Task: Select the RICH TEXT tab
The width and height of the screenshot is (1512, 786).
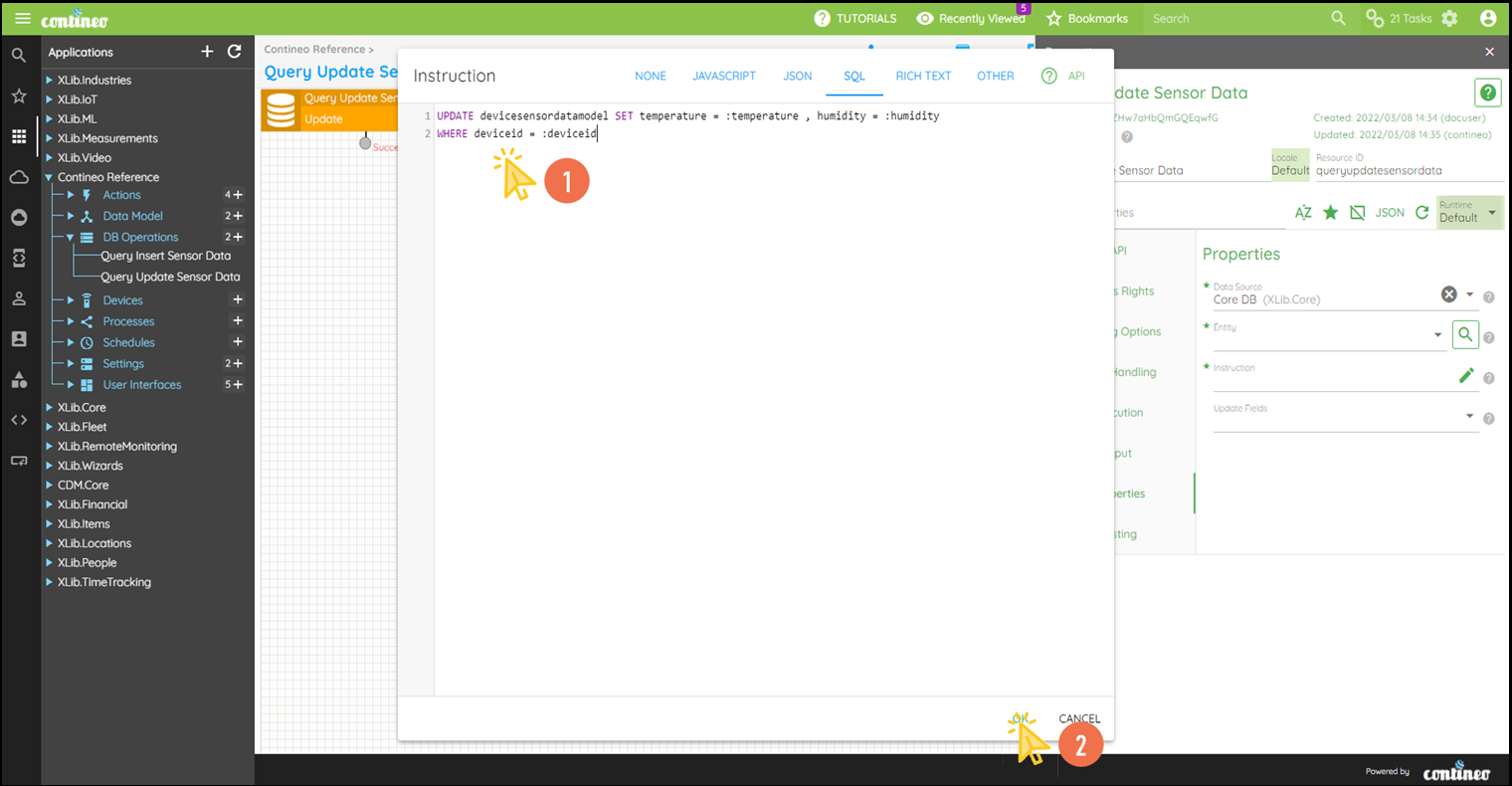Action: (923, 76)
